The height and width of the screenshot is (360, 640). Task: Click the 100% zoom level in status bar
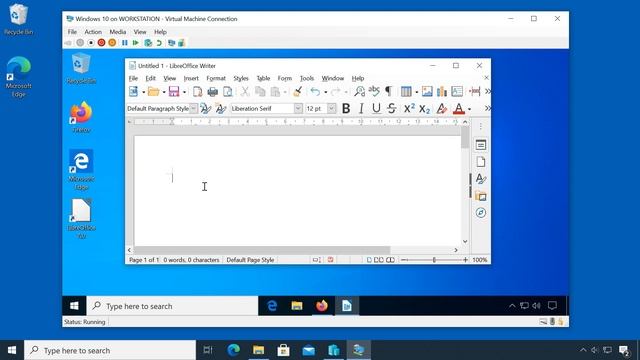480,260
